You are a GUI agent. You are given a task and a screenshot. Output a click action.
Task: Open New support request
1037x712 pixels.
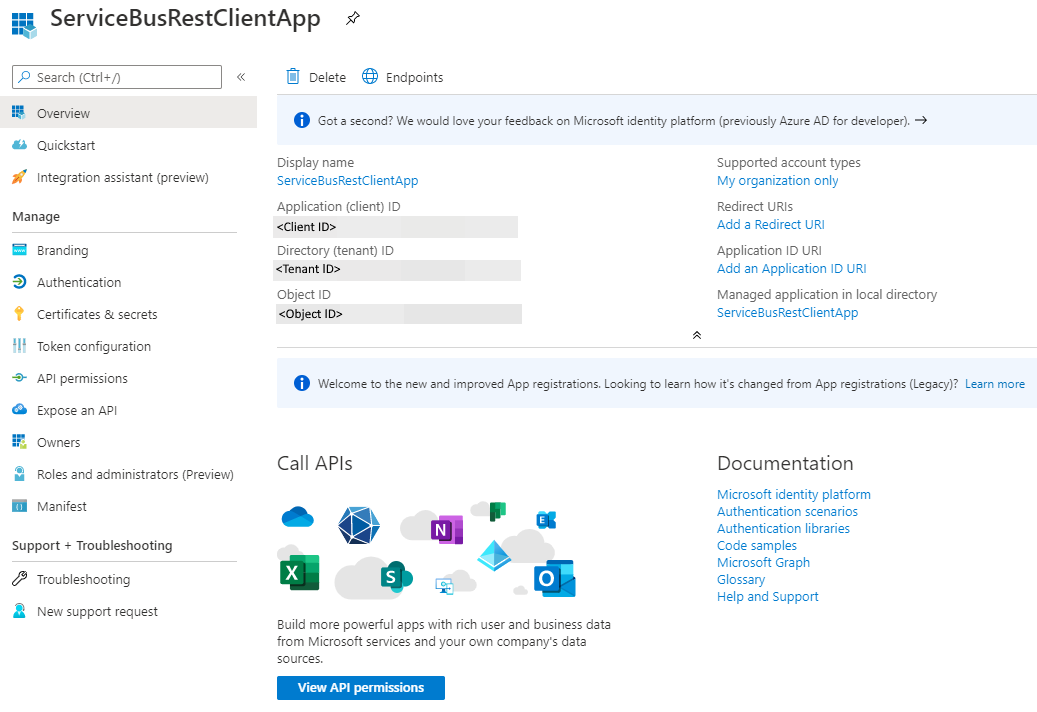98,612
